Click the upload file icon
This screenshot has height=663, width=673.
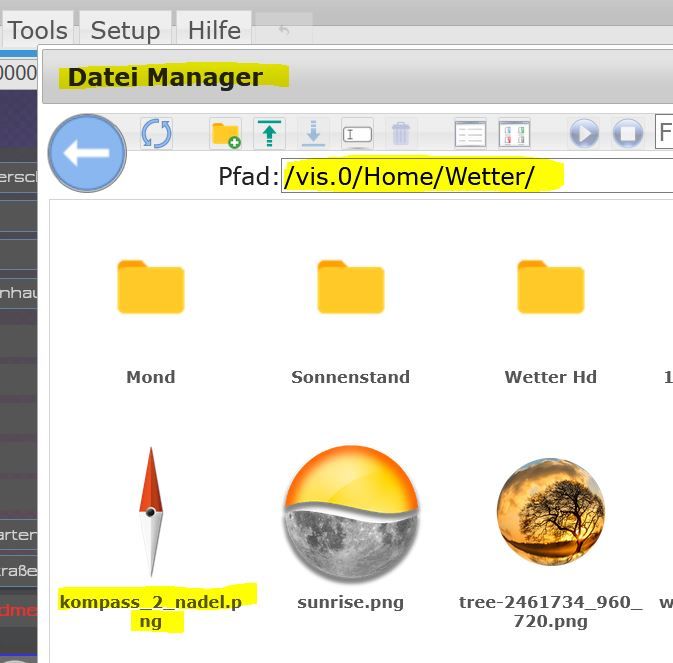click(x=269, y=133)
